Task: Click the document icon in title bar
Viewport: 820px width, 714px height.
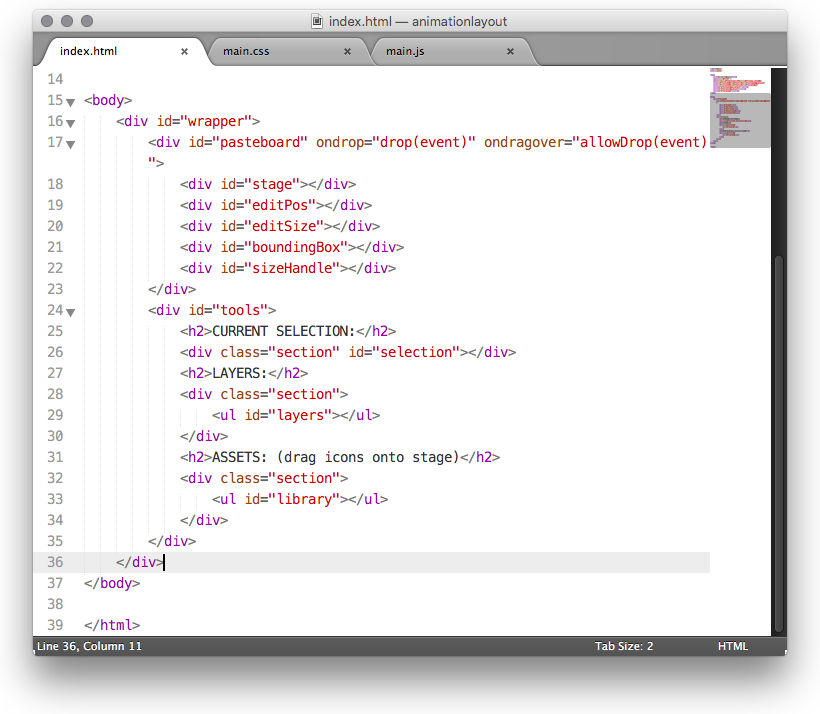Action: coord(317,21)
